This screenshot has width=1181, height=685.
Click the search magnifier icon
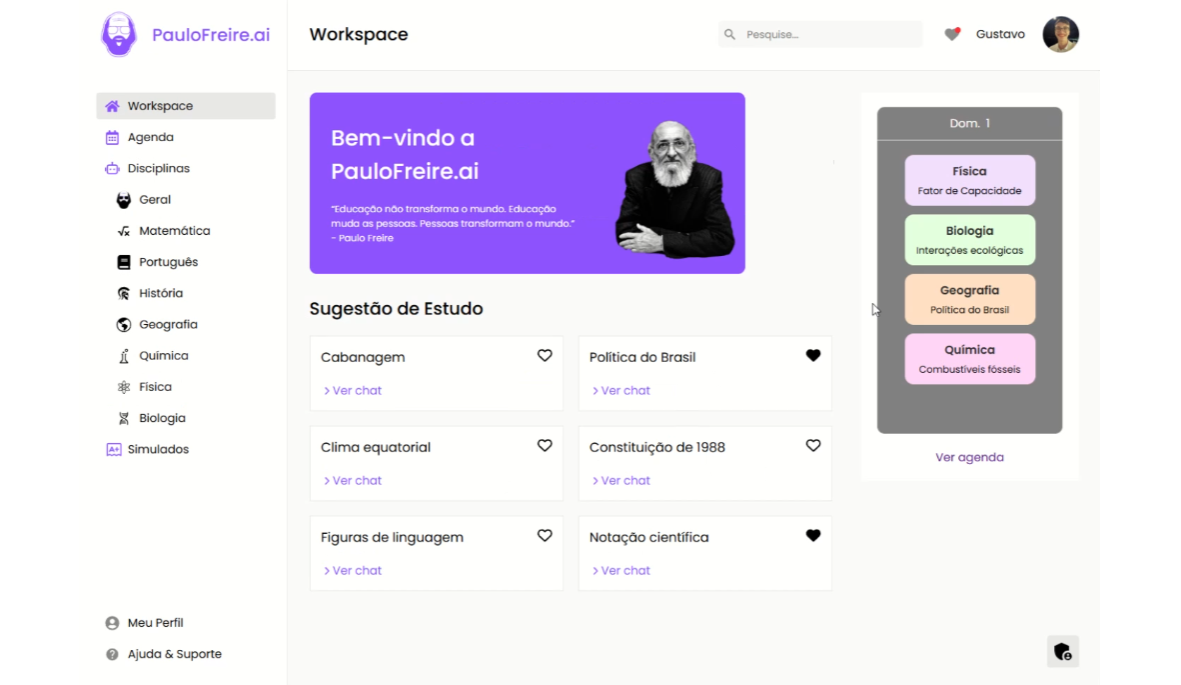[729, 34]
